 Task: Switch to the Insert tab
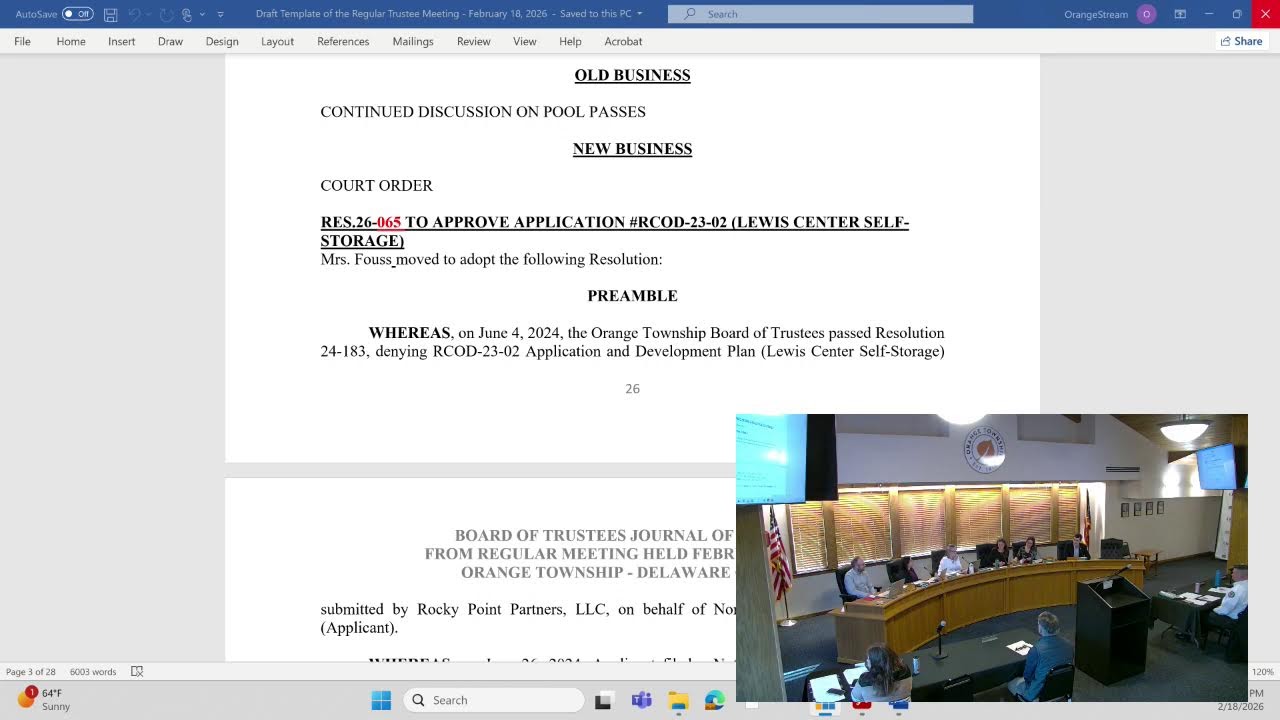pos(122,41)
